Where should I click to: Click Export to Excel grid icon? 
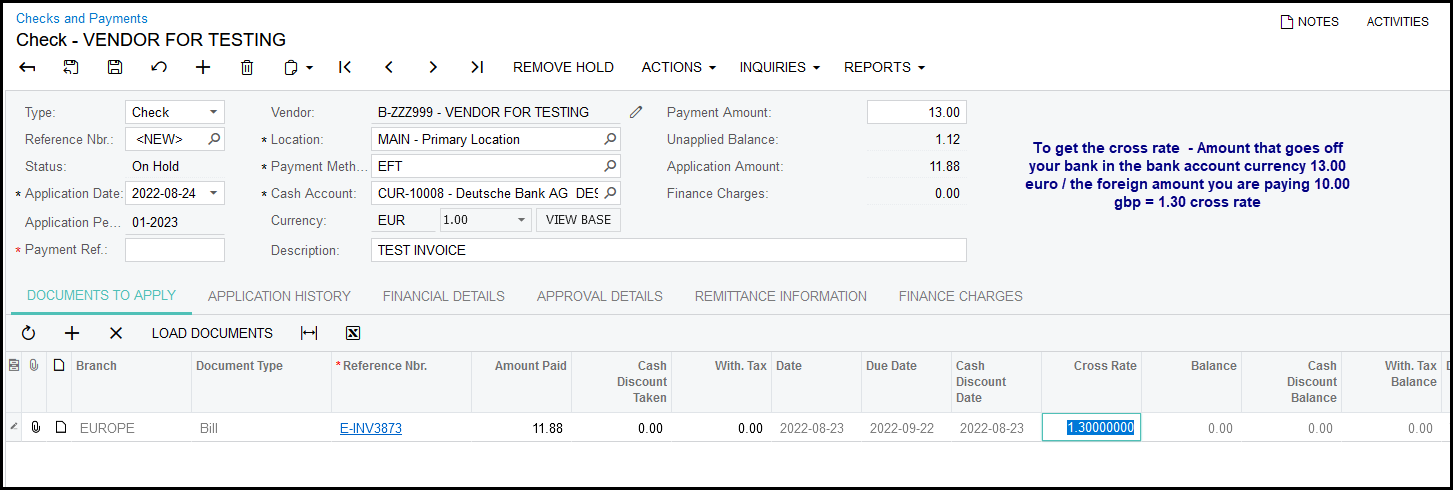point(353,333)
